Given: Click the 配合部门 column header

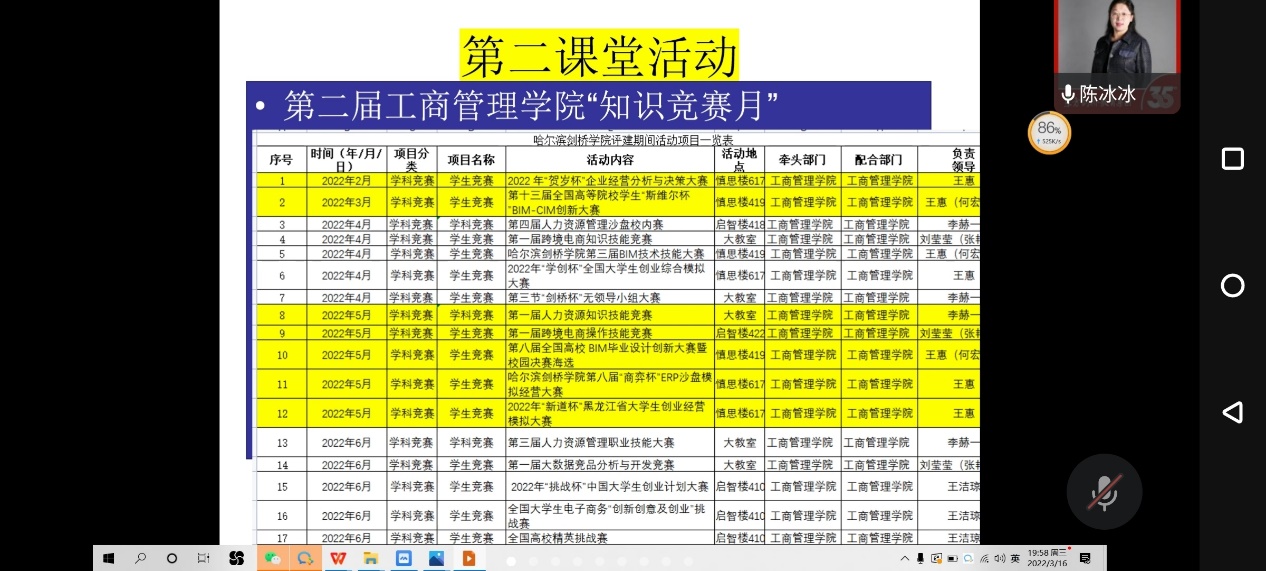Looking at the screenshot, I should coord(878,159).
